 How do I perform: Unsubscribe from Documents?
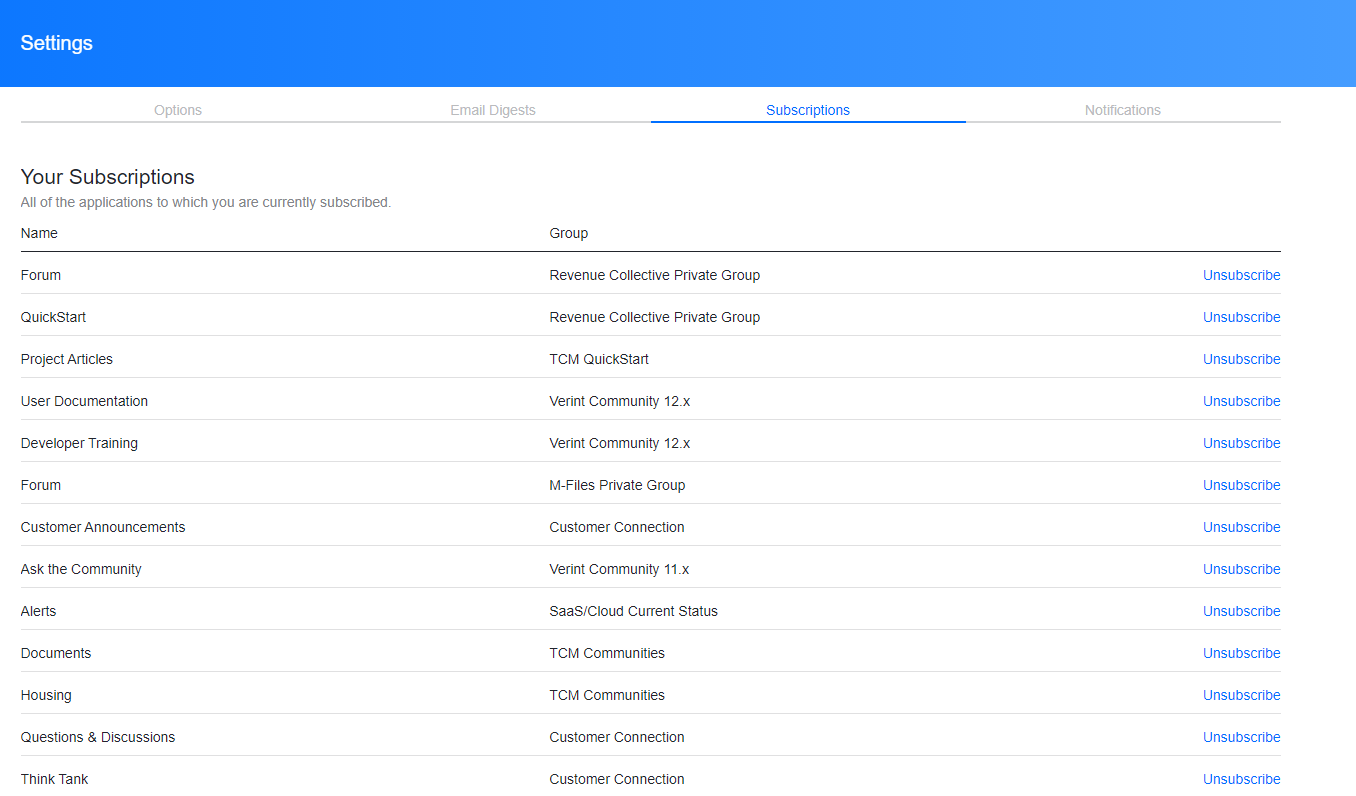[x=1241, y=653]
